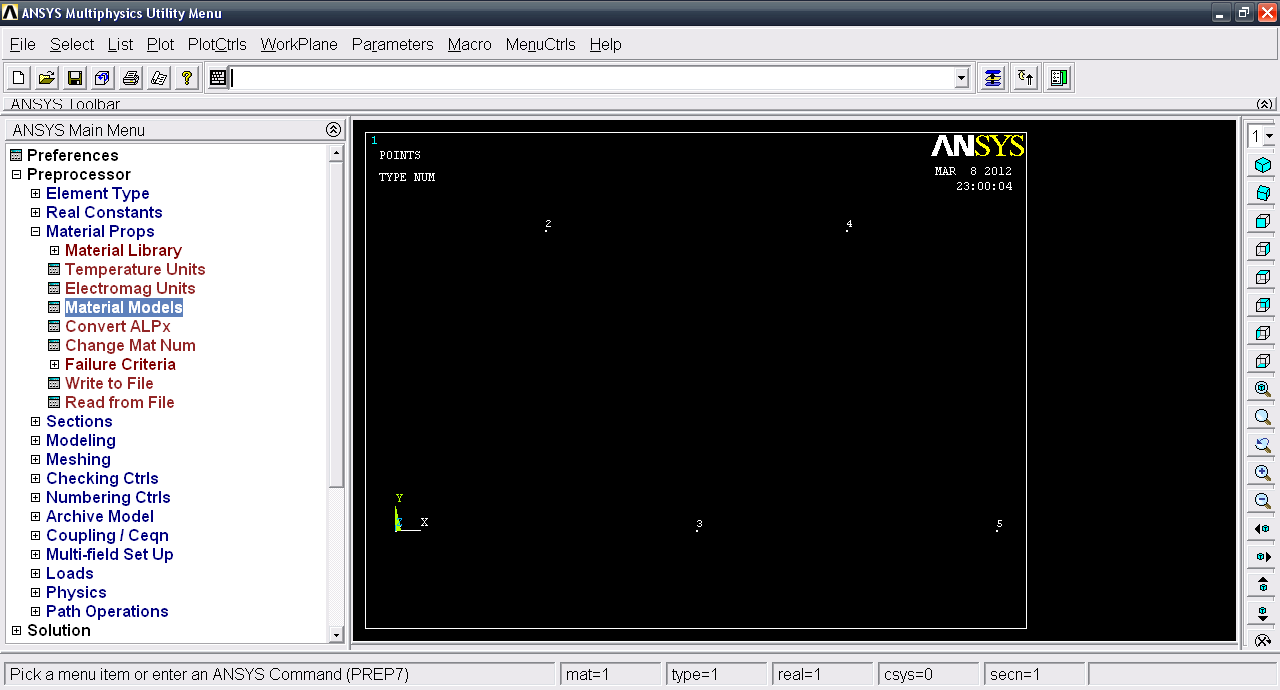Open the WorkPlane menu
Image resolution: width=1280 pixels, height=690 pixels.
coord(298,44)
